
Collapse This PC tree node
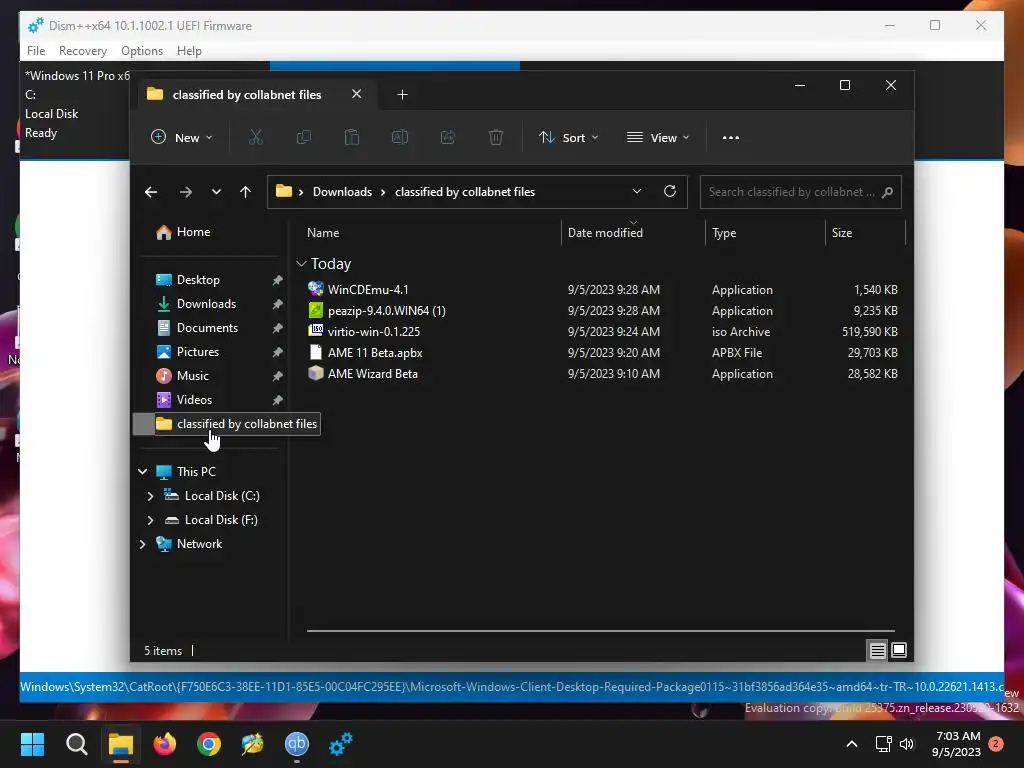coord(142,472)
